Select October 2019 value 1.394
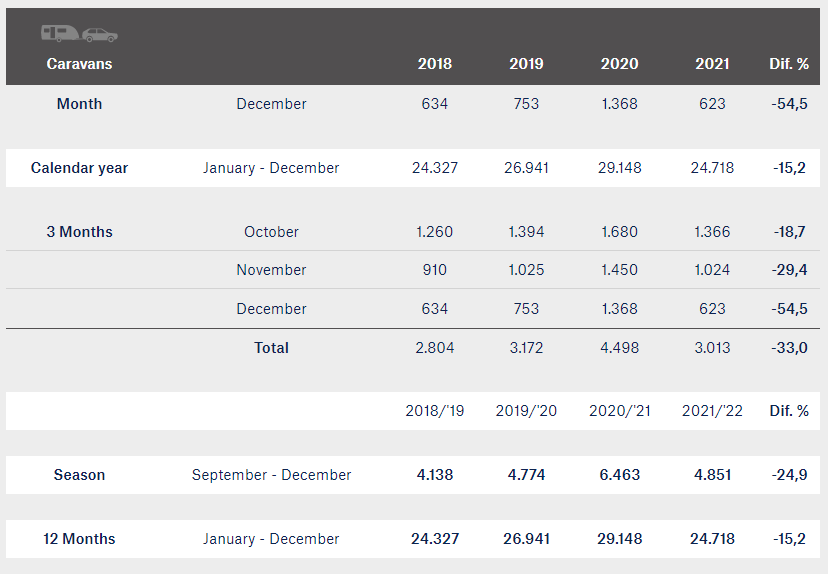 [x=526, y=232]
